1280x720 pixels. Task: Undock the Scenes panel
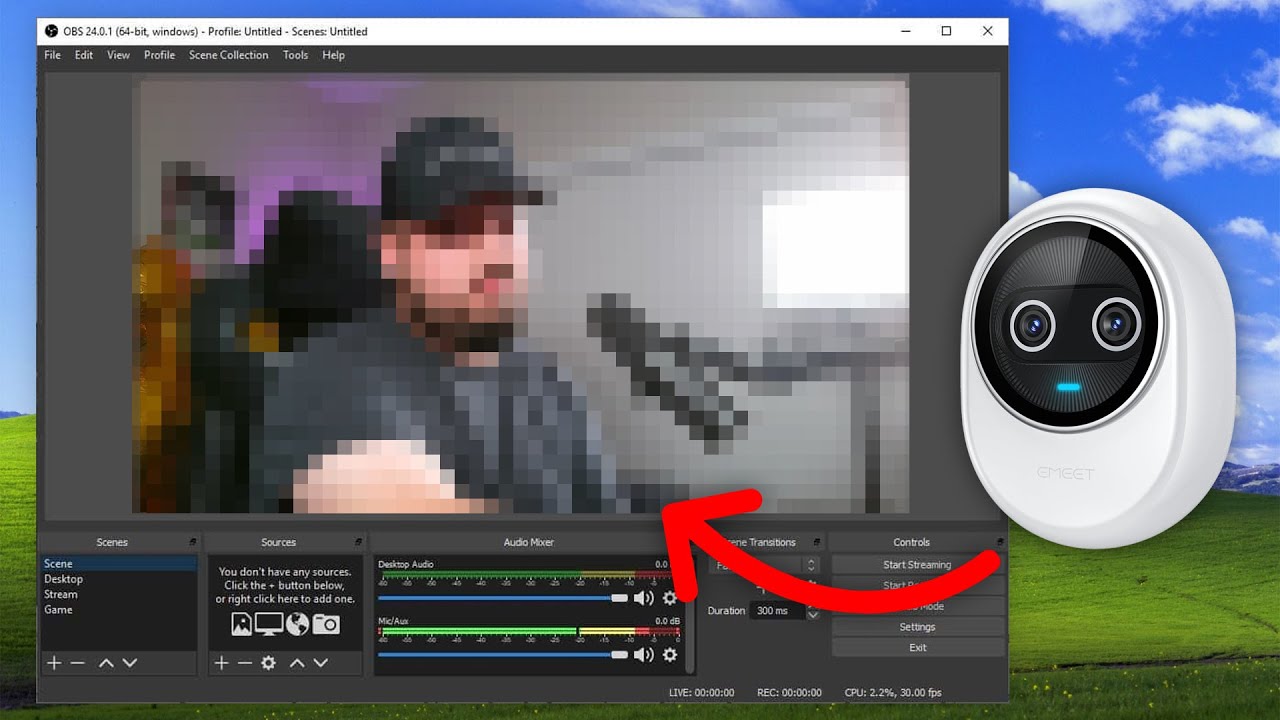(x=192, y=542)
